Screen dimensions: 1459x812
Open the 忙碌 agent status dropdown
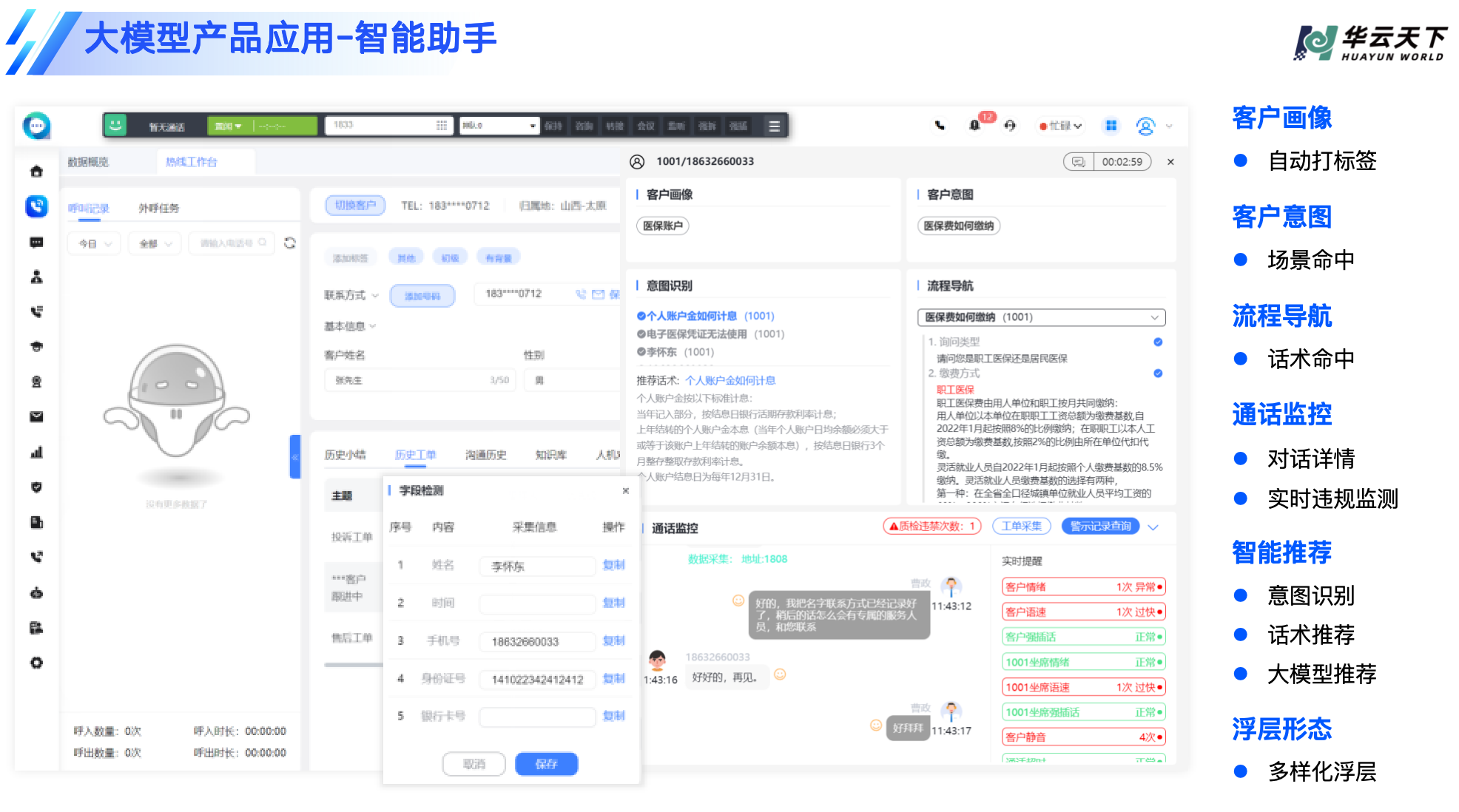pyautogui.click(x=1061, y=126)
